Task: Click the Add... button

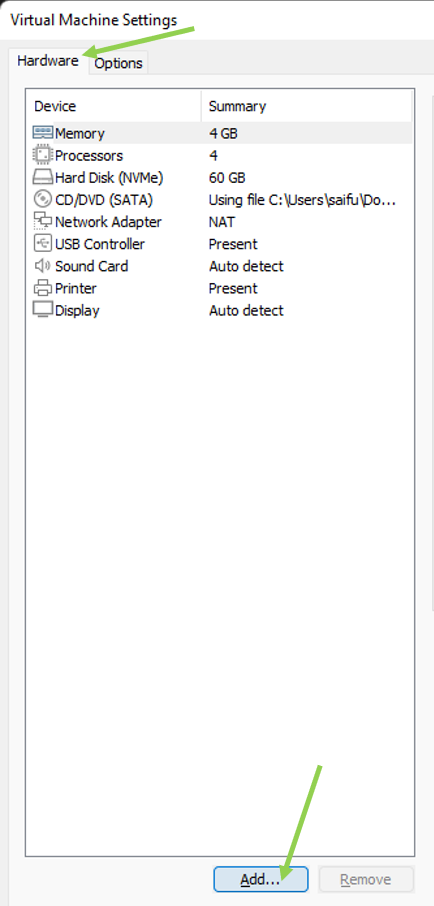Action: 261,879
